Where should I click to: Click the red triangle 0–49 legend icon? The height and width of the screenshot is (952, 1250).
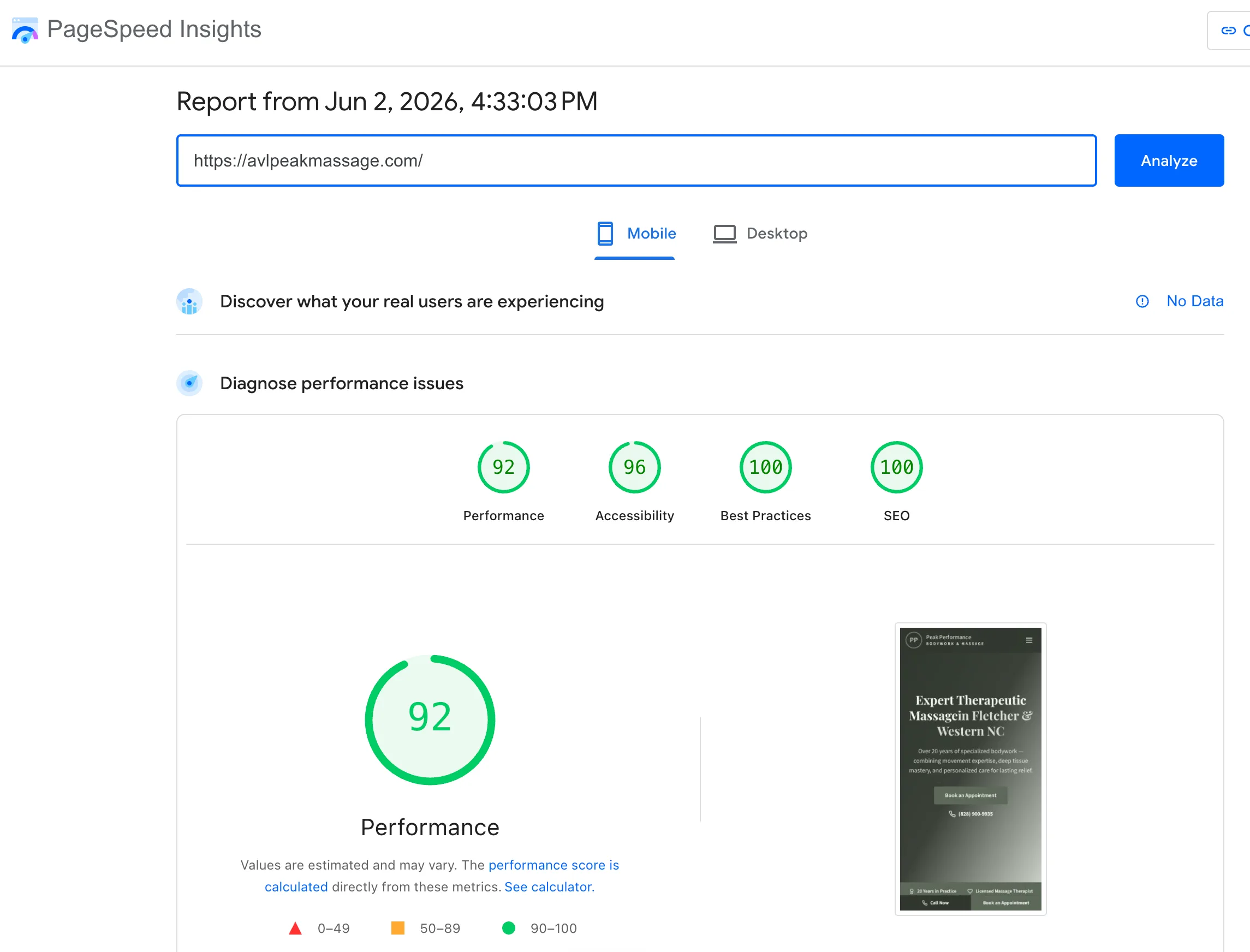(x=295, y=928)
